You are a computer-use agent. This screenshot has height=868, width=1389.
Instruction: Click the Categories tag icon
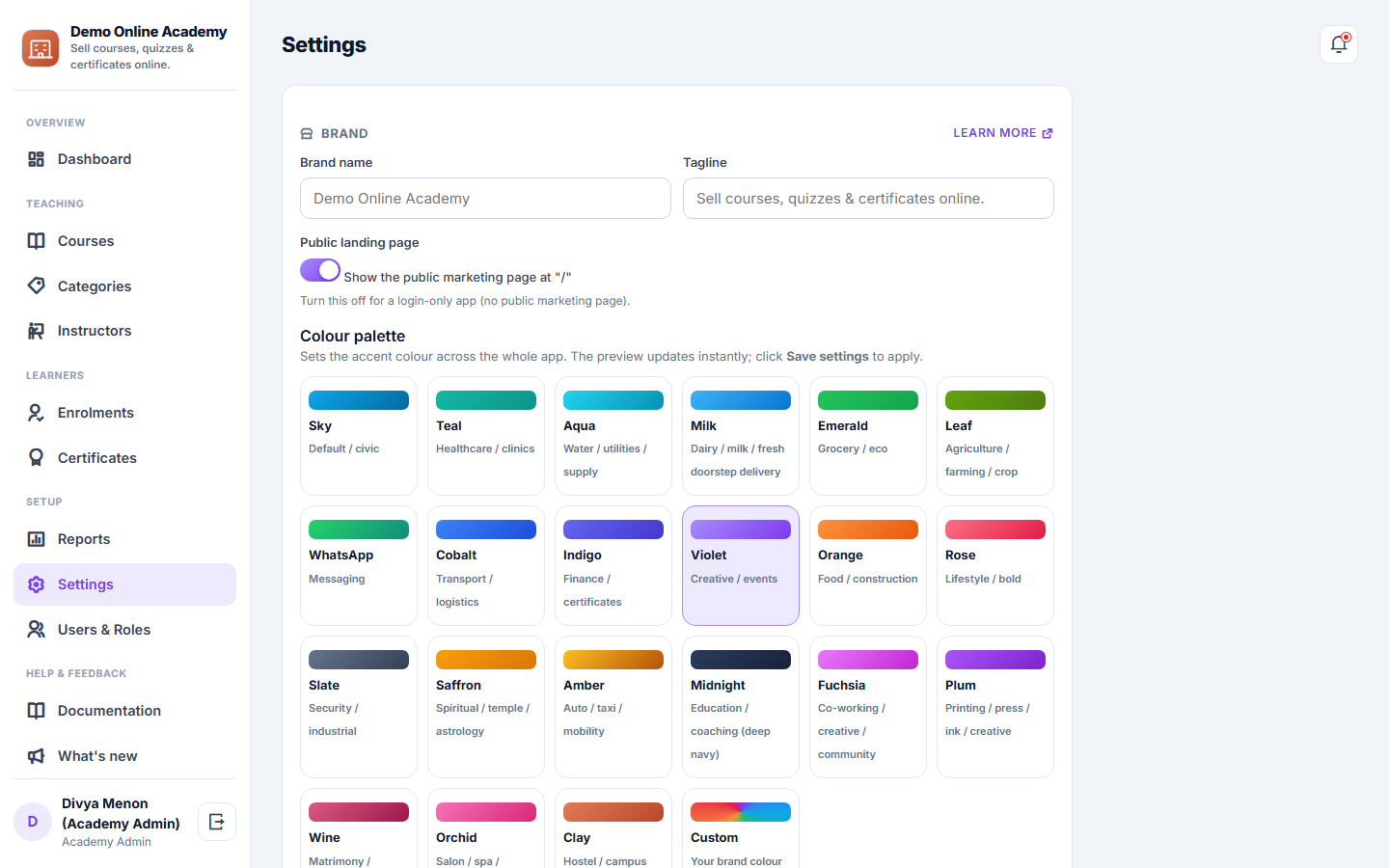click(x=36, y=285)
